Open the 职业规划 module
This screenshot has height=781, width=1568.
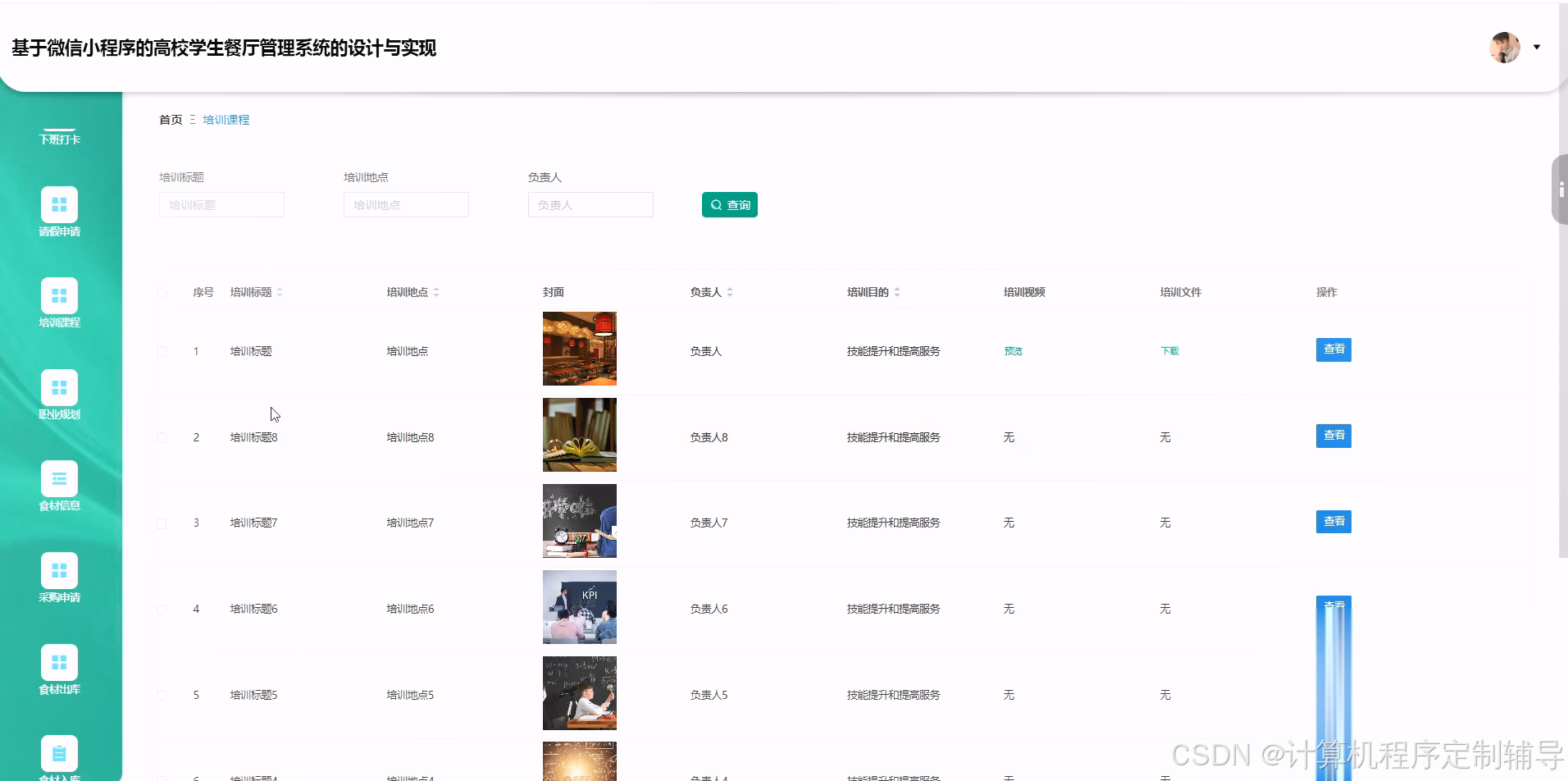pyautogui.click(x=59, y=386)
